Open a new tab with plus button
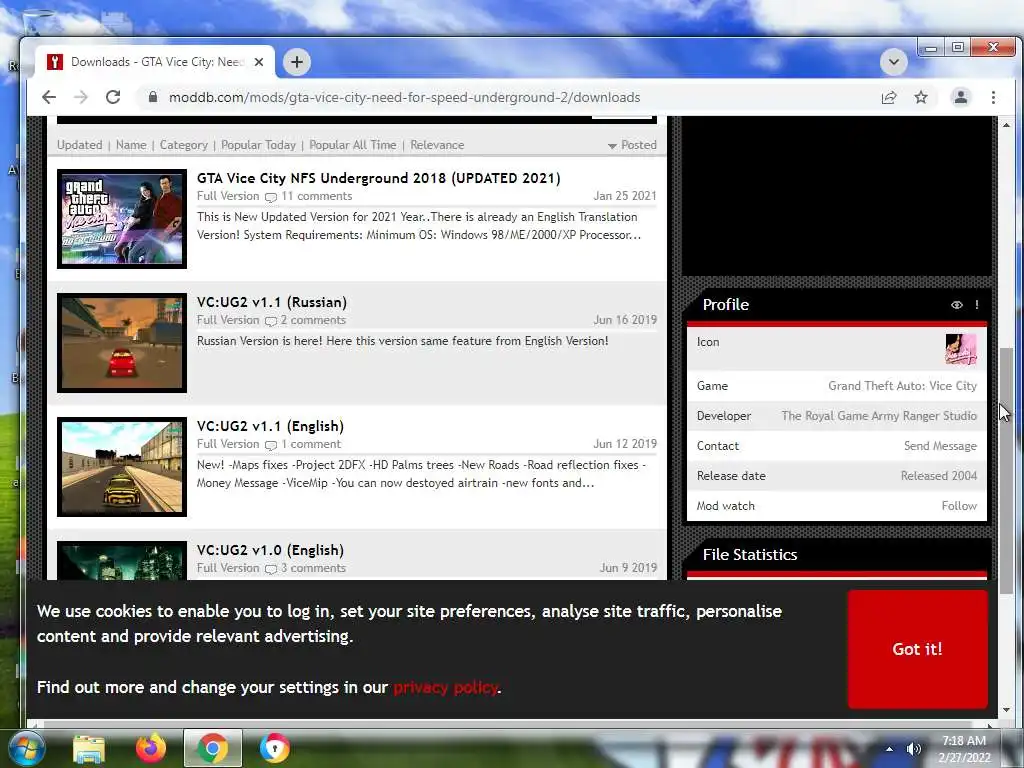 pyautogui.click(x=296, y=62)
